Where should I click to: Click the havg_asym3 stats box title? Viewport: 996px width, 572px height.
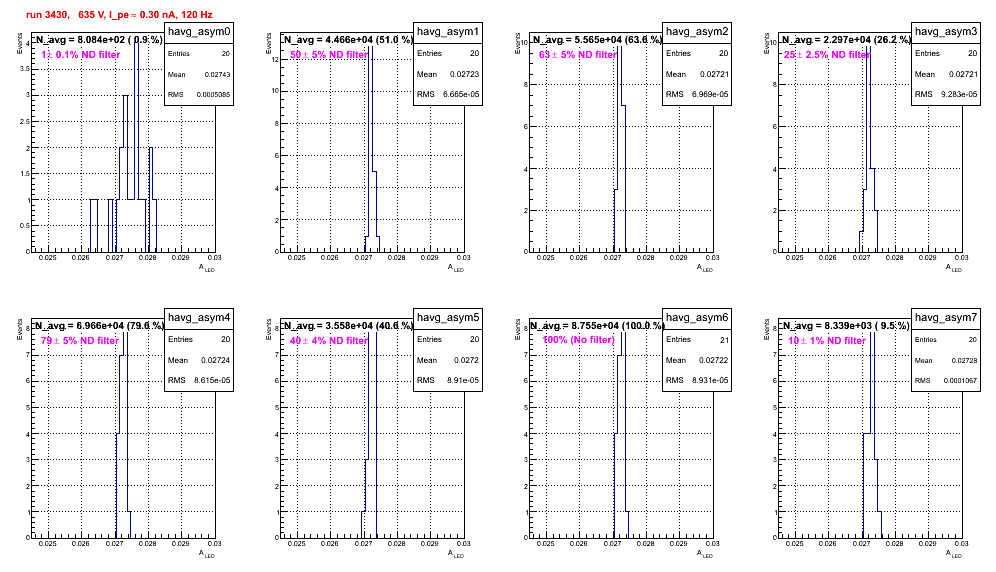click(x=946, y=32)
